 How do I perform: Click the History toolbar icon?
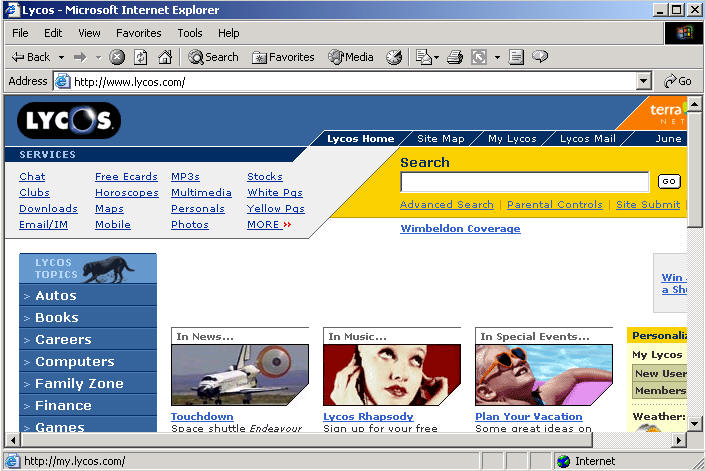click(x=394, y=57)
